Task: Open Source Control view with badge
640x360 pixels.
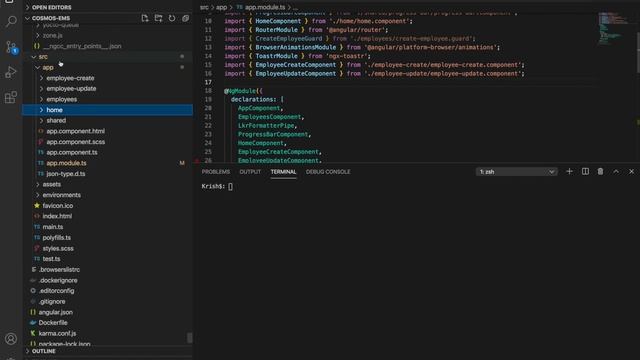Action: pos(11,47)
